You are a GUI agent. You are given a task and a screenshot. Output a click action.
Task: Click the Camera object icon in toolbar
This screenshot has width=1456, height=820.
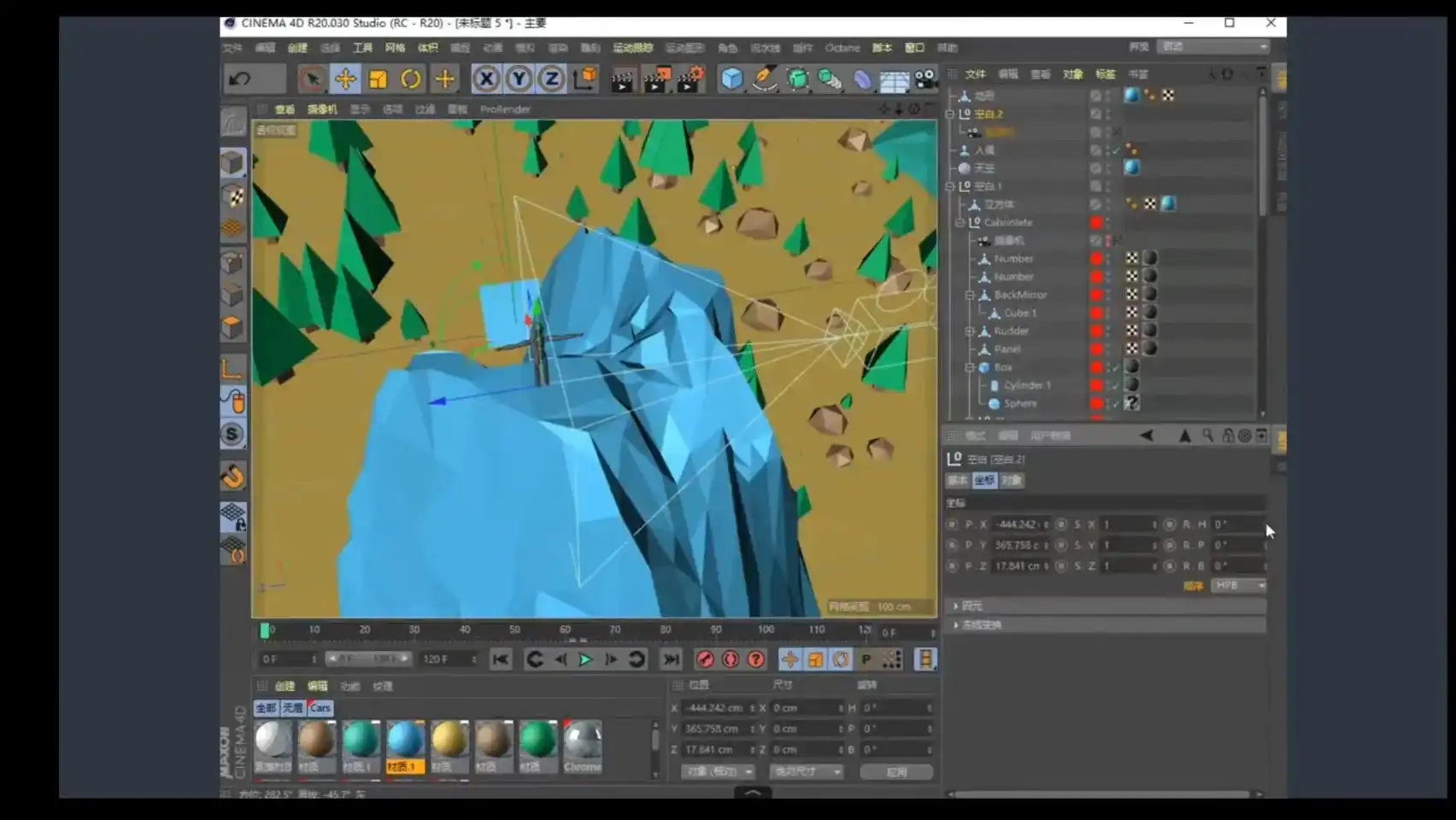925,79
